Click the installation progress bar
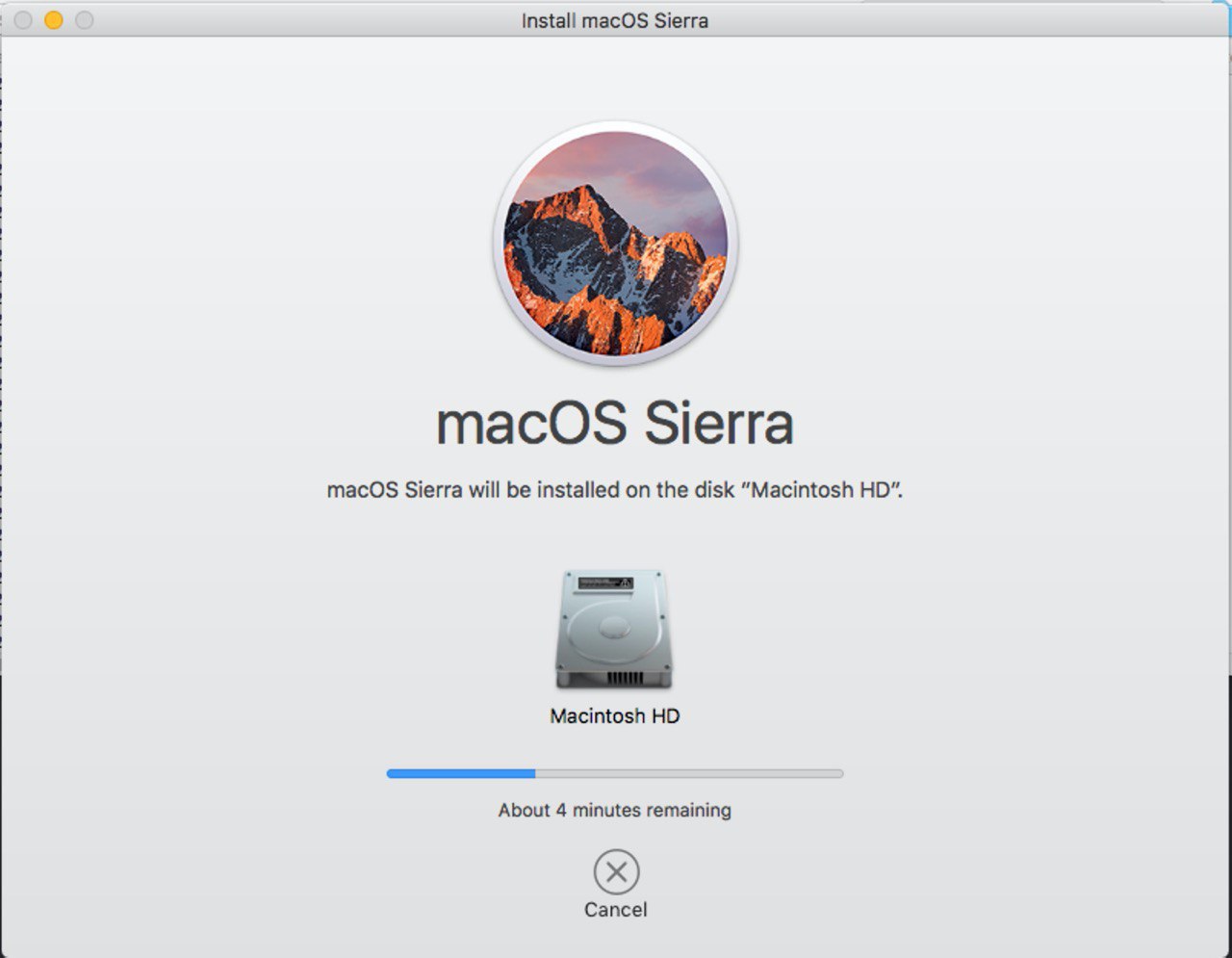This screenshot has width=1232, height=958. [615, 773]
